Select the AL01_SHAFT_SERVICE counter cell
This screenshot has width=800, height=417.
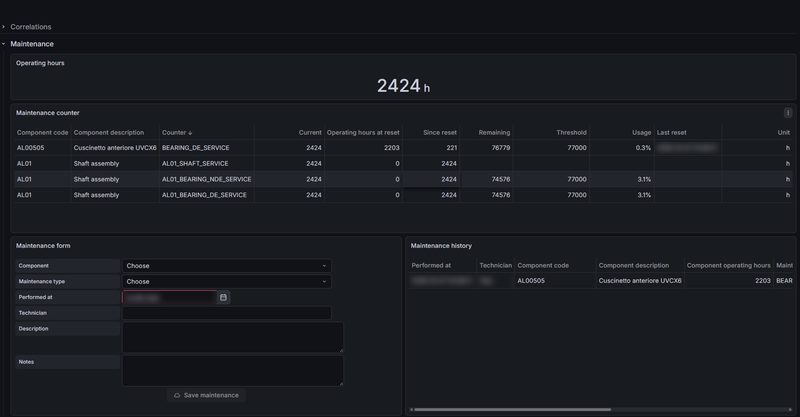click(195, 164)
